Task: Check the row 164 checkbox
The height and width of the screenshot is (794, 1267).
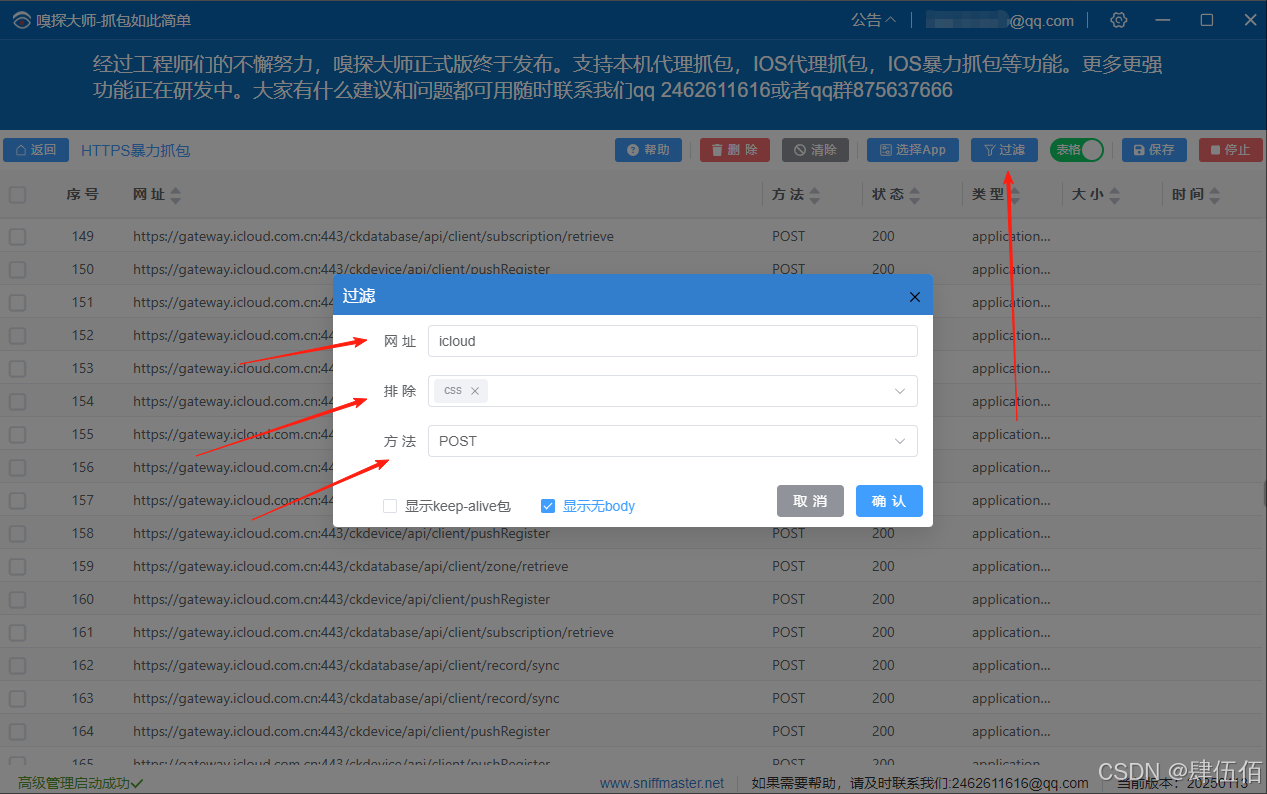Action: click(18, 731)
